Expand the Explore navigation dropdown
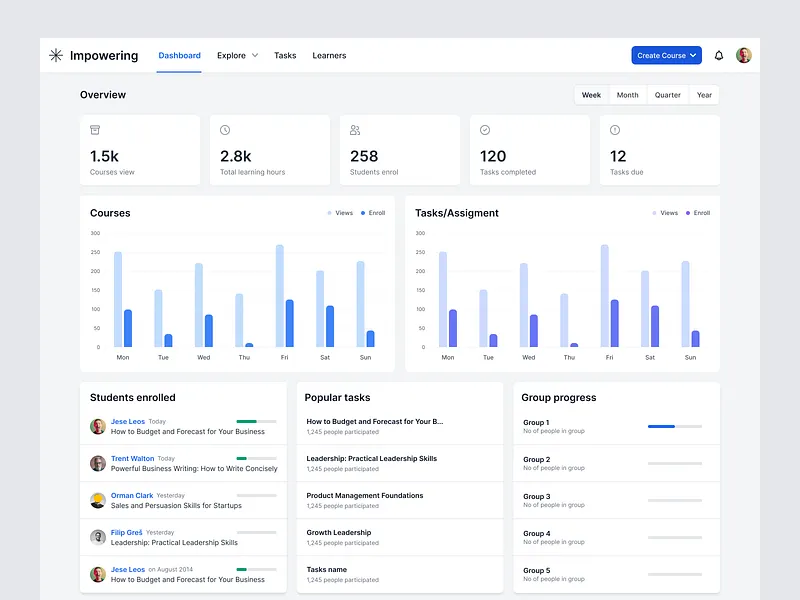Viewport: 800px width, 600px height. coord(237,55)
